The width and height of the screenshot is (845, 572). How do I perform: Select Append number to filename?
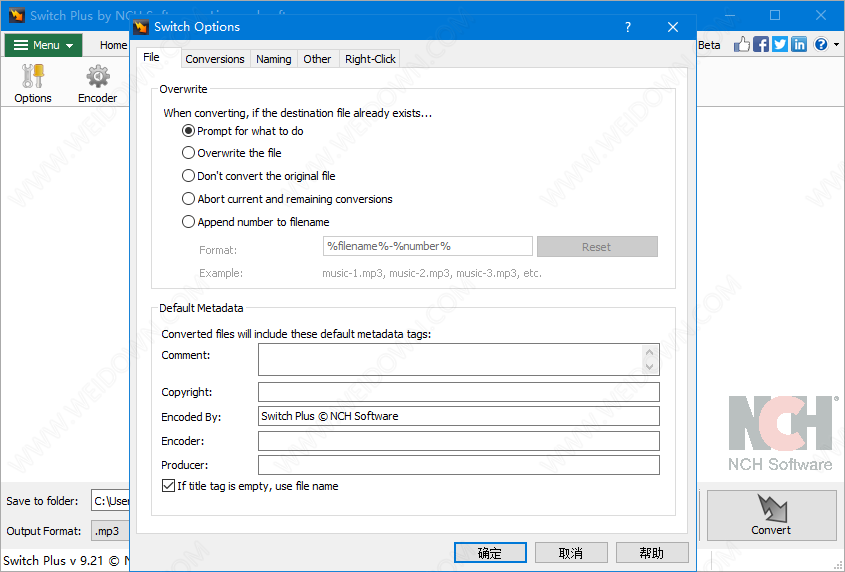pos(255,222)
